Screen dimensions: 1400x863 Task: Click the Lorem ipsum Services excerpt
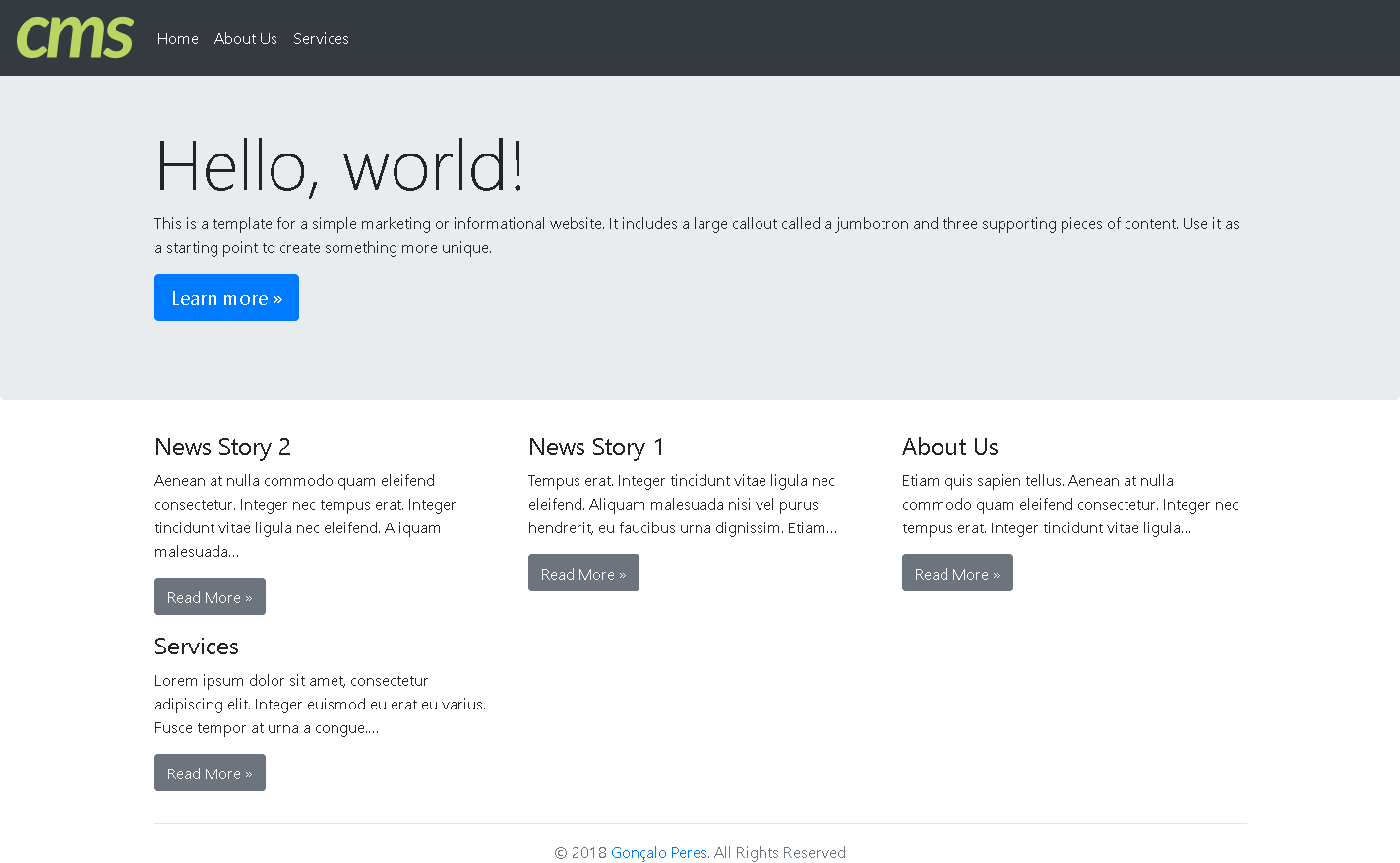point(320,705)
